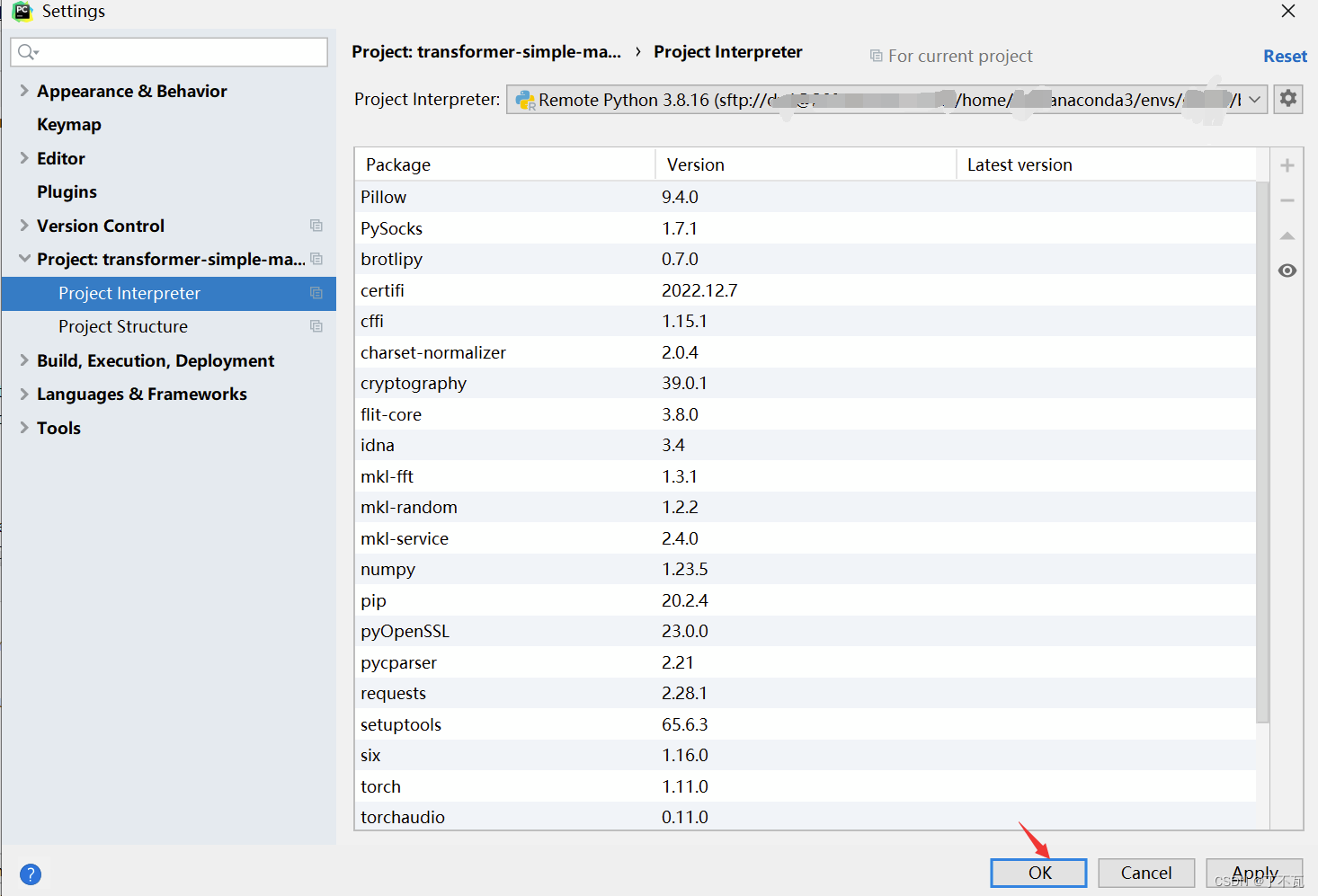Click the upgrade package arrow icon
The height and width of the screenshot is (896, 1318).
tap(1287, 235)
